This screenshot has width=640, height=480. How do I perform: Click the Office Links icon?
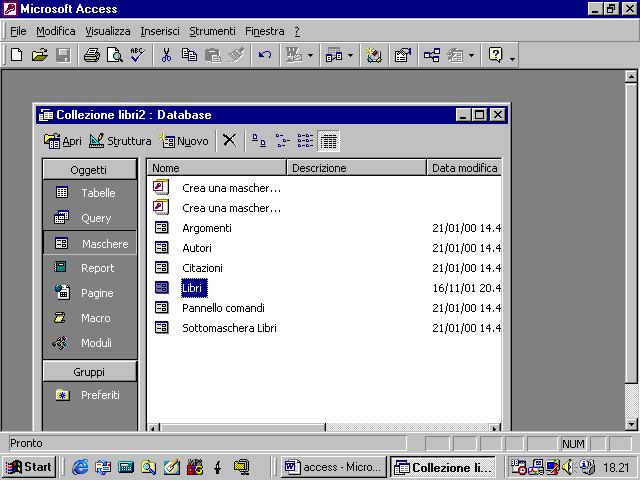tap(294, 55)
